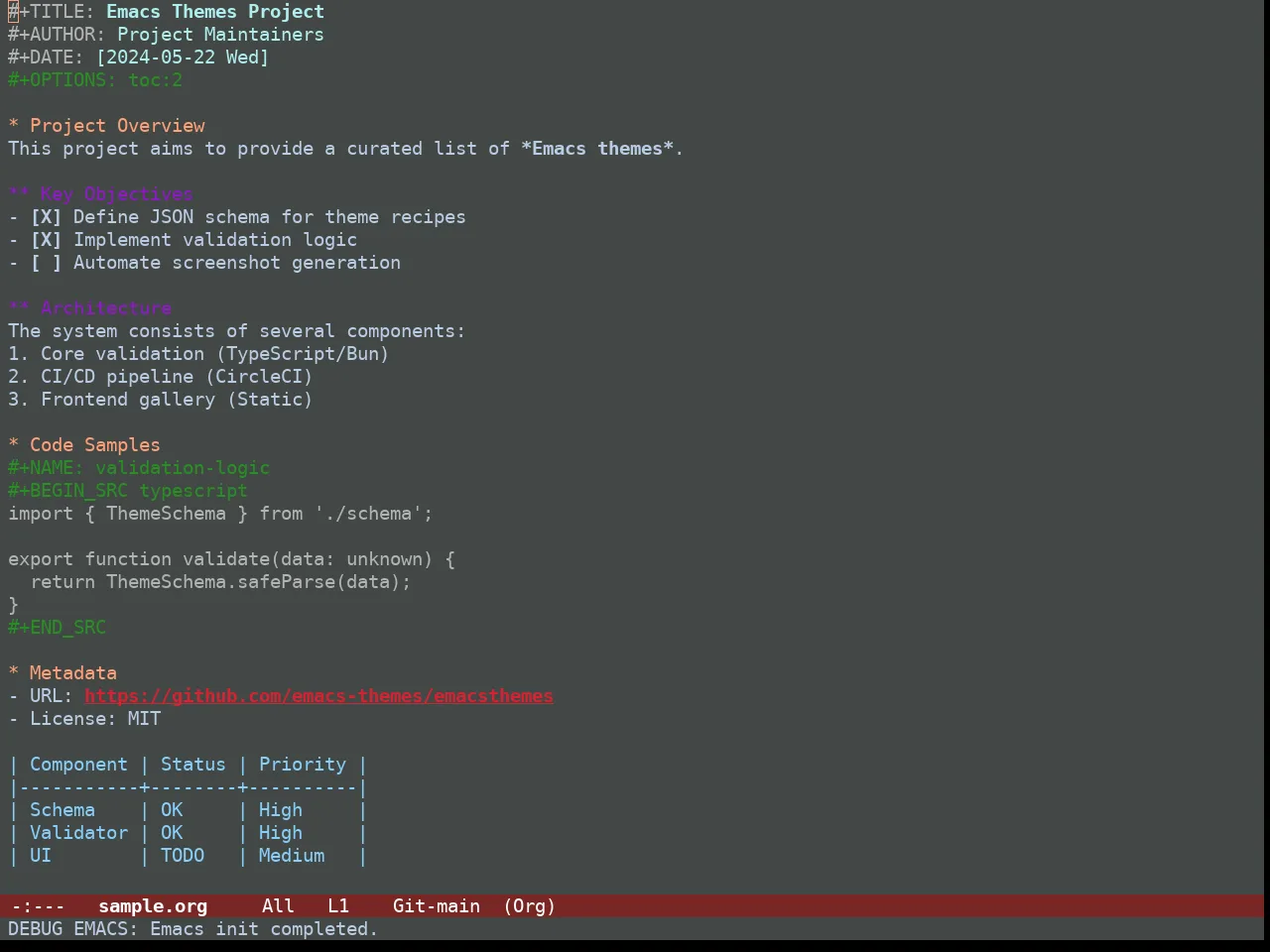Click the OK status in Schema row
Screen dimensions: 1270x952
tap(172, 810)
